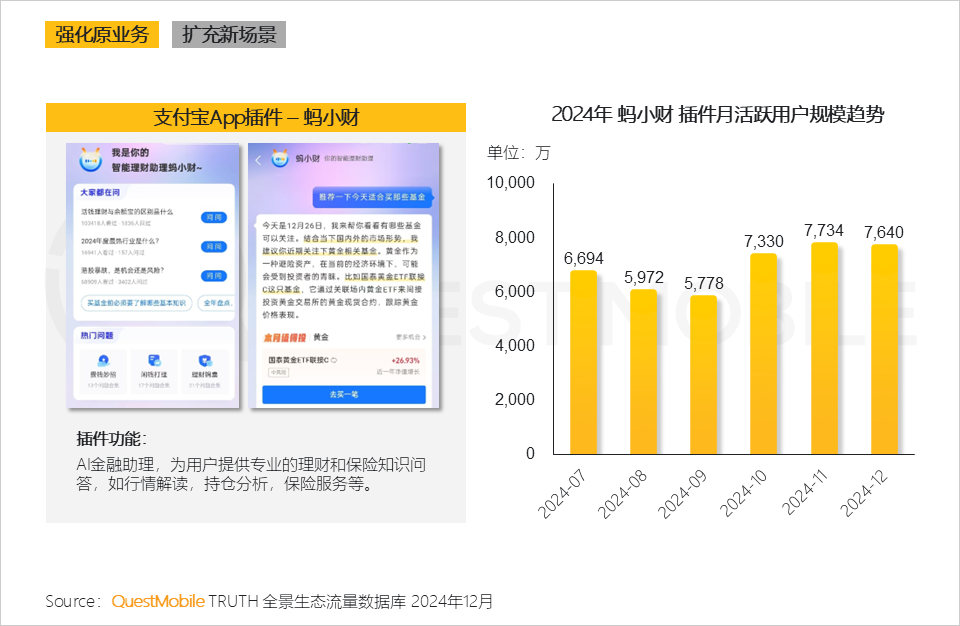Switch to the 扩充新场景 tab
Image resolution: width=960 pixels, height=626 pixels.
(228, 35)
